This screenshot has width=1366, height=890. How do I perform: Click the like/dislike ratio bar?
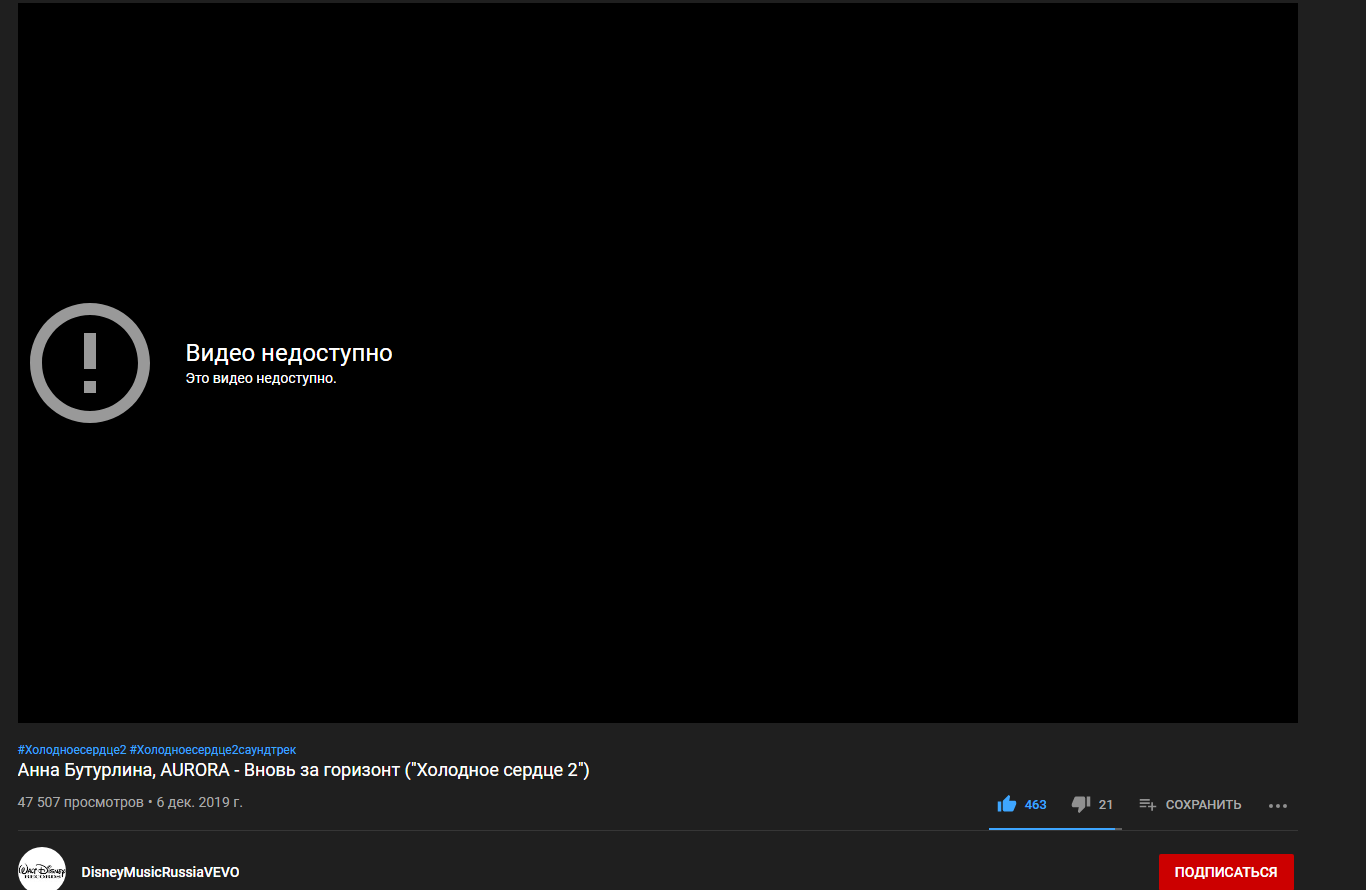point(1055,828)
